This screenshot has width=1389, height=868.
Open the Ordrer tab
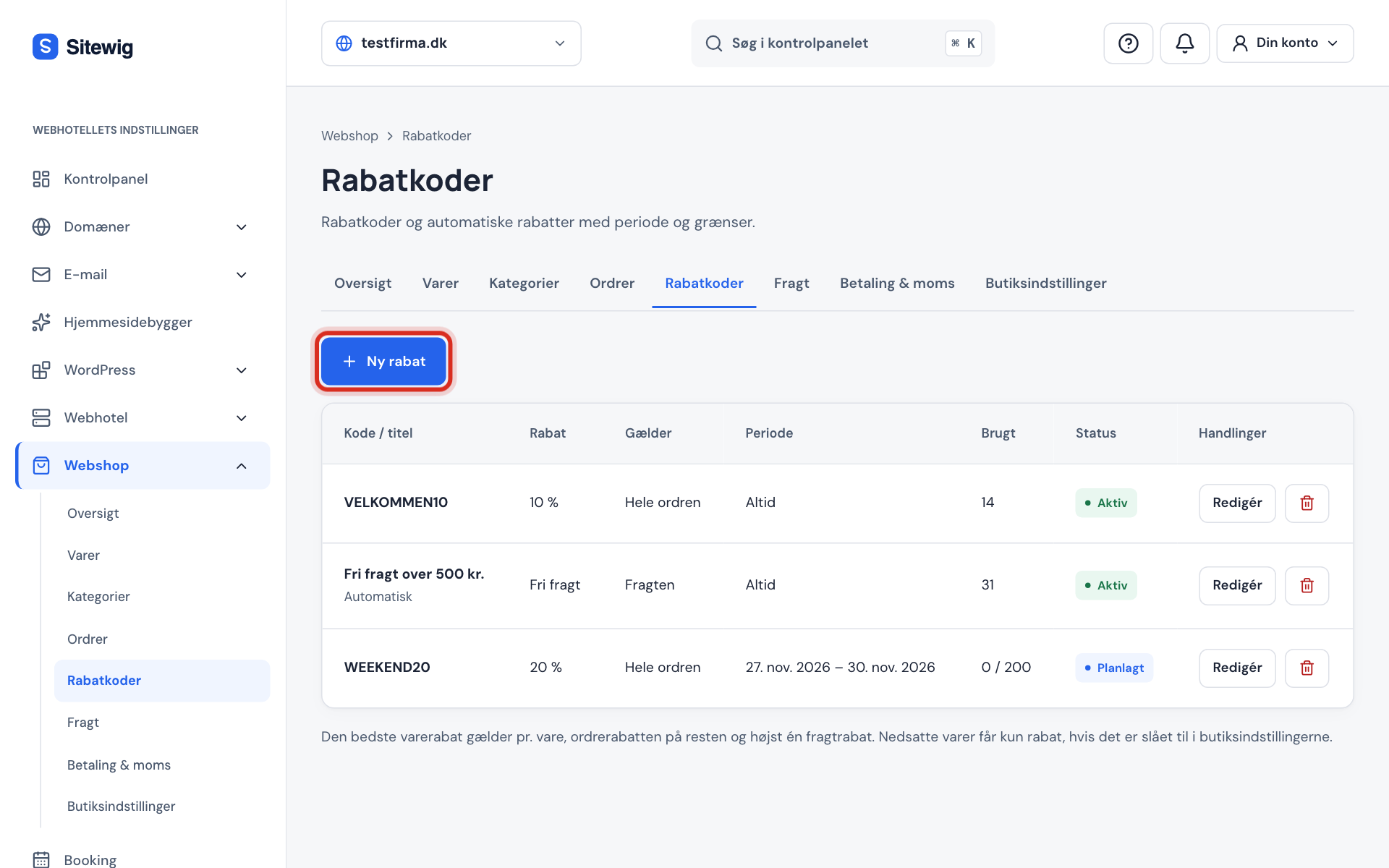tap(611, 284)
